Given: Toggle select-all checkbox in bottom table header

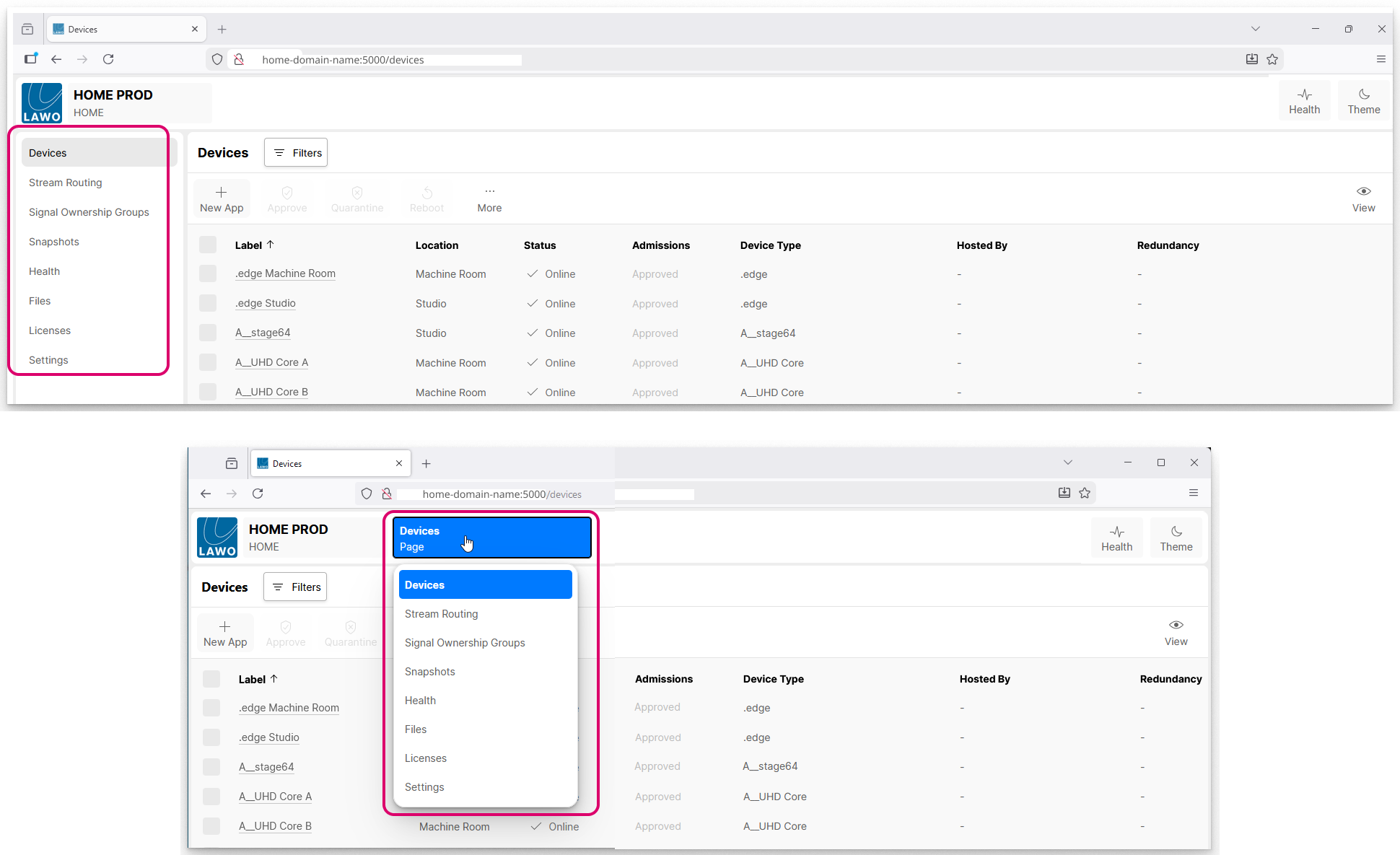Looking at the screenshot, I should [211, 679].
